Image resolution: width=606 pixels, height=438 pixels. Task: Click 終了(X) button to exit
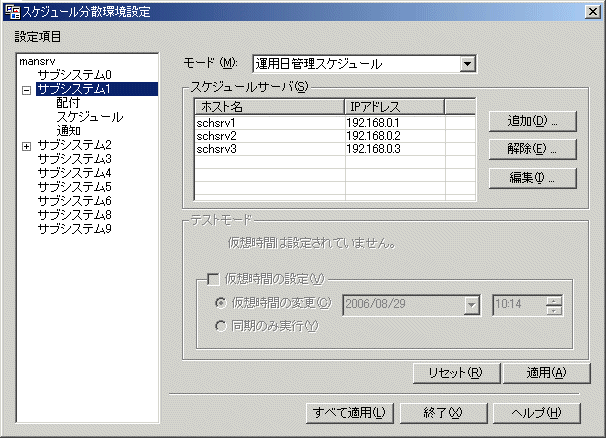[443, 413]
